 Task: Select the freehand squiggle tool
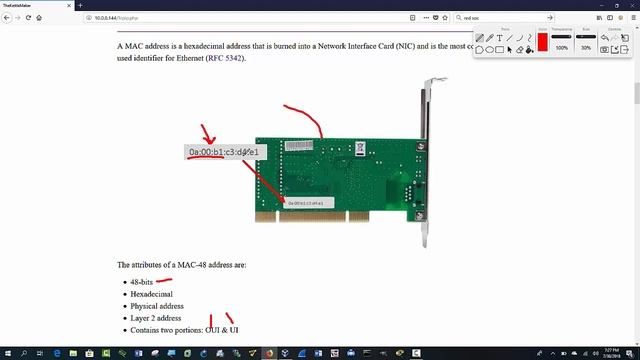click(529, 38)
